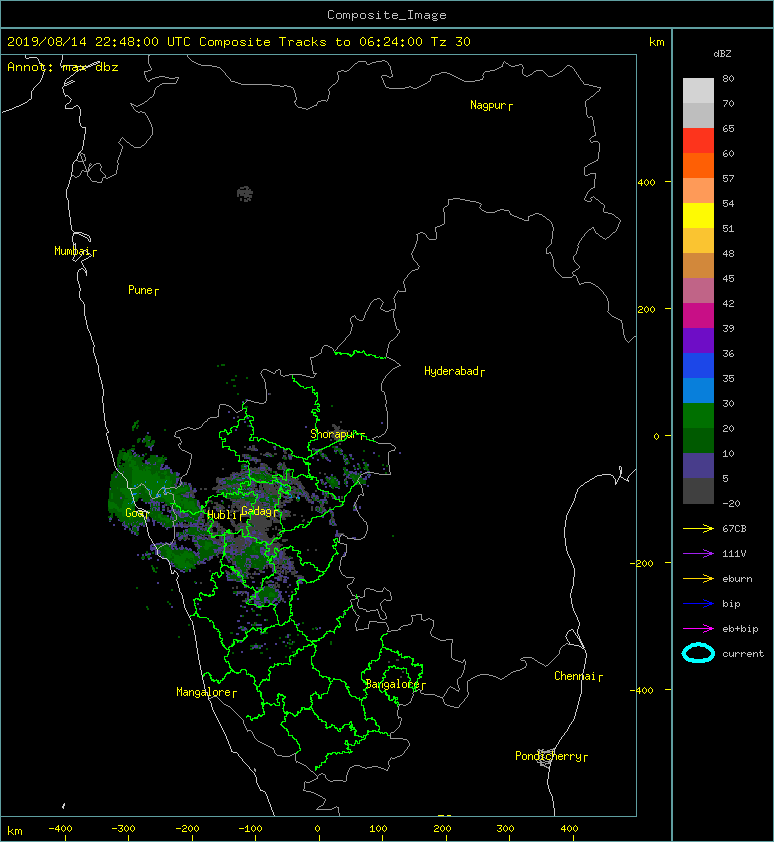Click the slate violet 10 dBZ swatch
Screen dimensions: 774x842
[698, 466]
